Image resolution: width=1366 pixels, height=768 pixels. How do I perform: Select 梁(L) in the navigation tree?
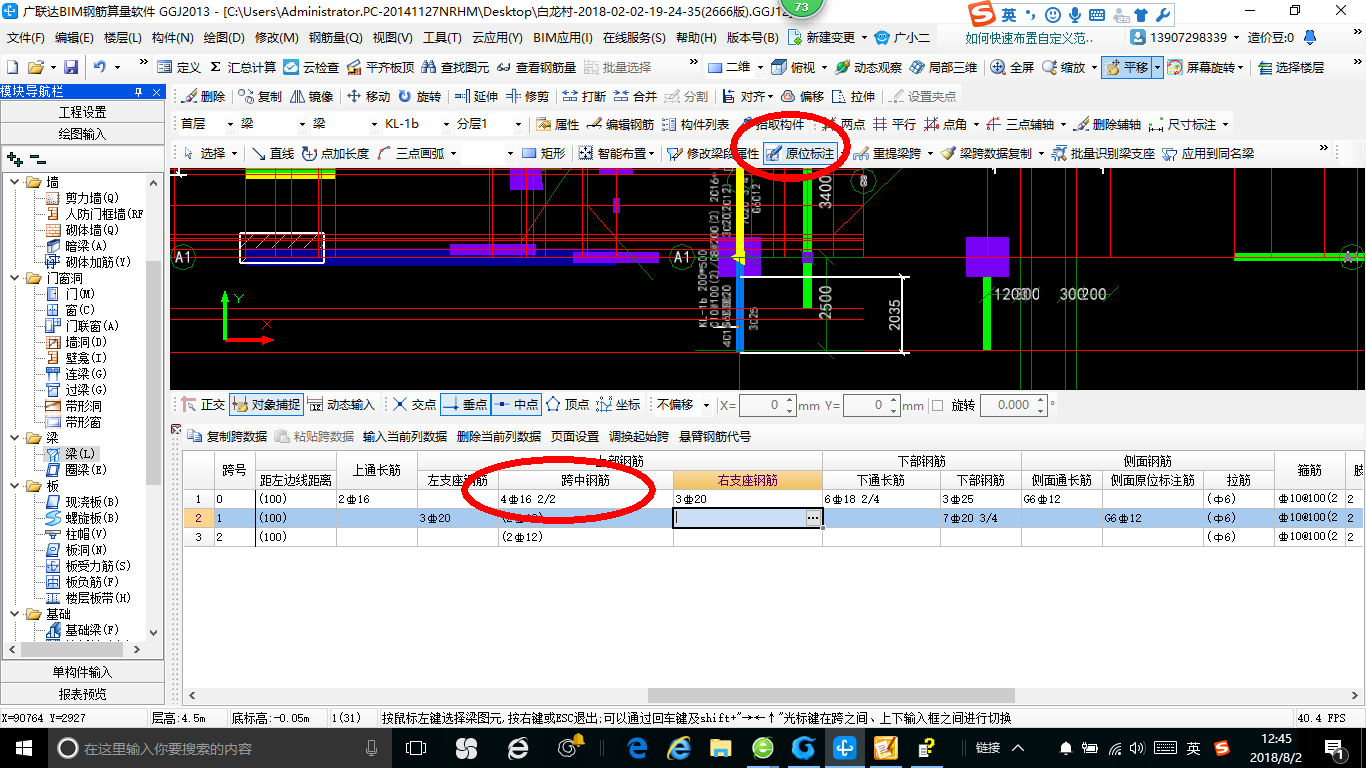coord(80,454)
